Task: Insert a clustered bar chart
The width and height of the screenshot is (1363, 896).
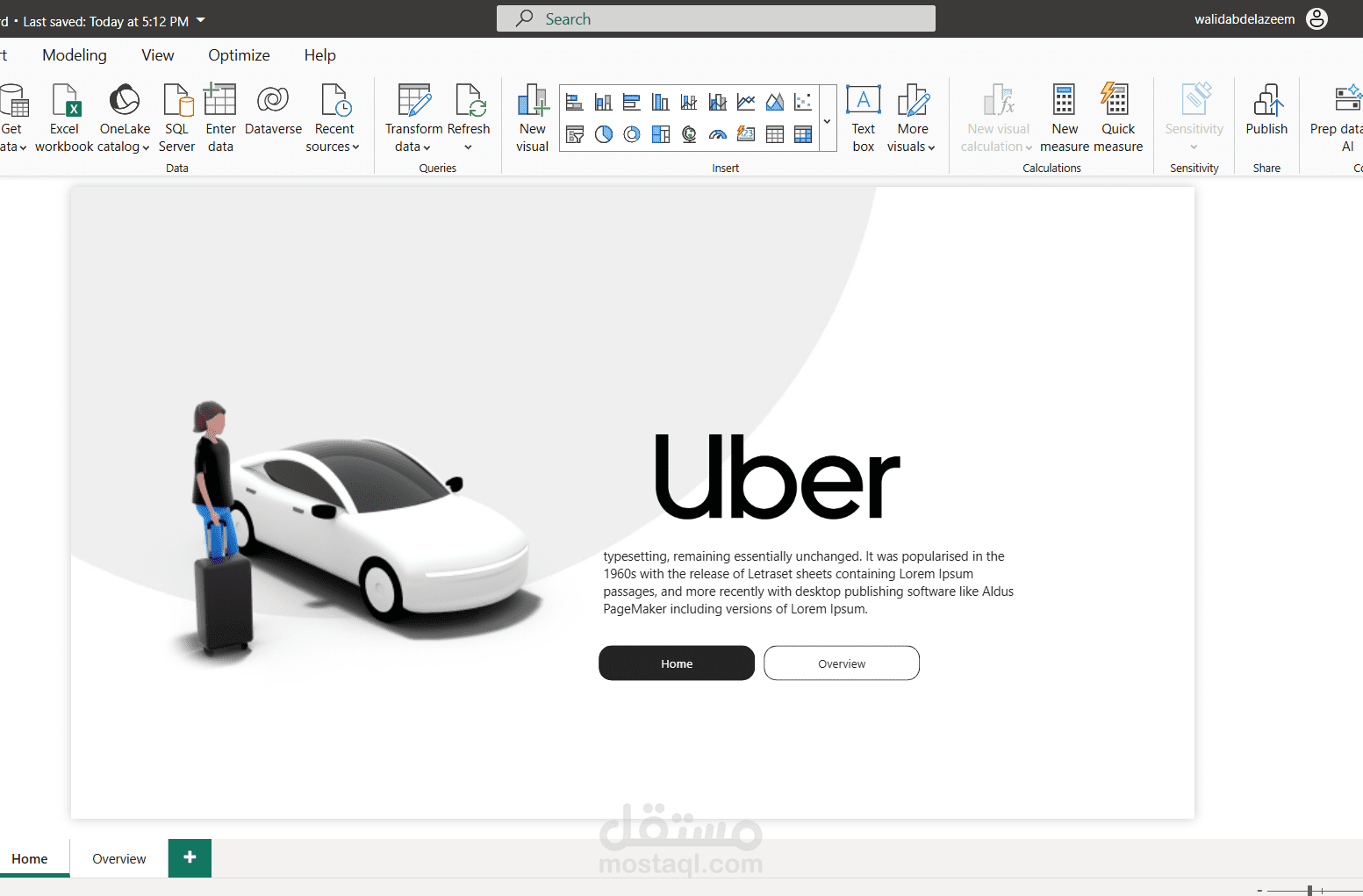Action: coord(632,103)
